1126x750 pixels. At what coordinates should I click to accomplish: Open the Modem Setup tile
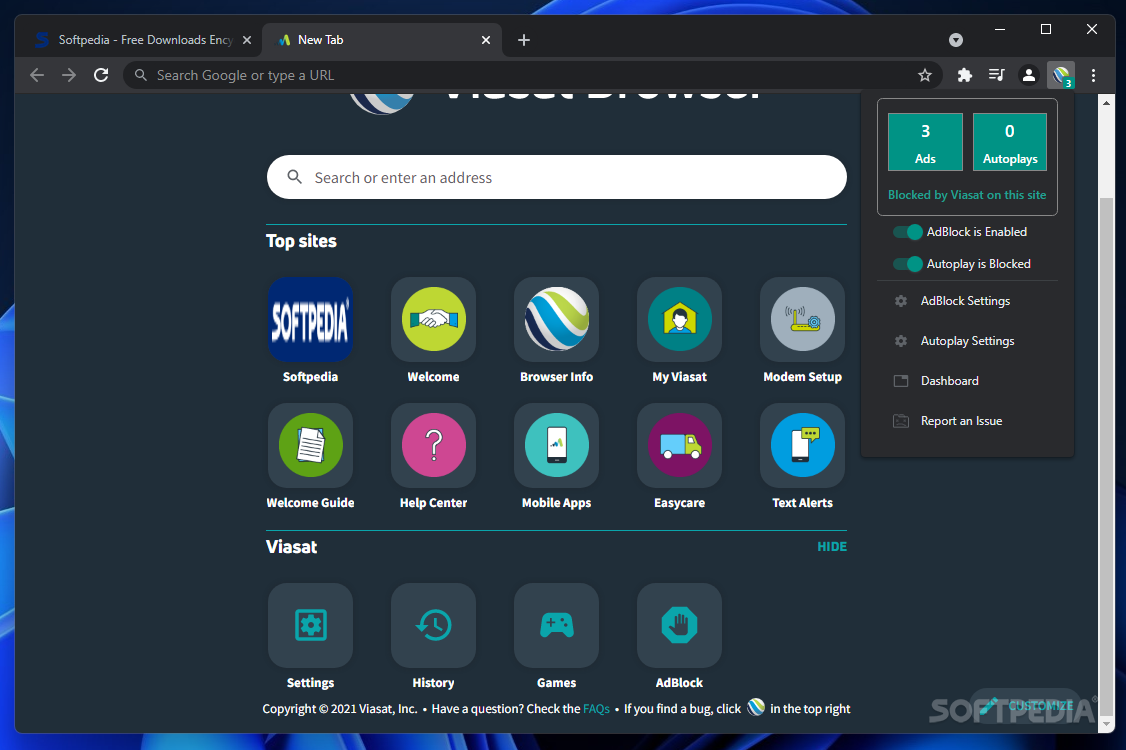(x=802, y=320)
